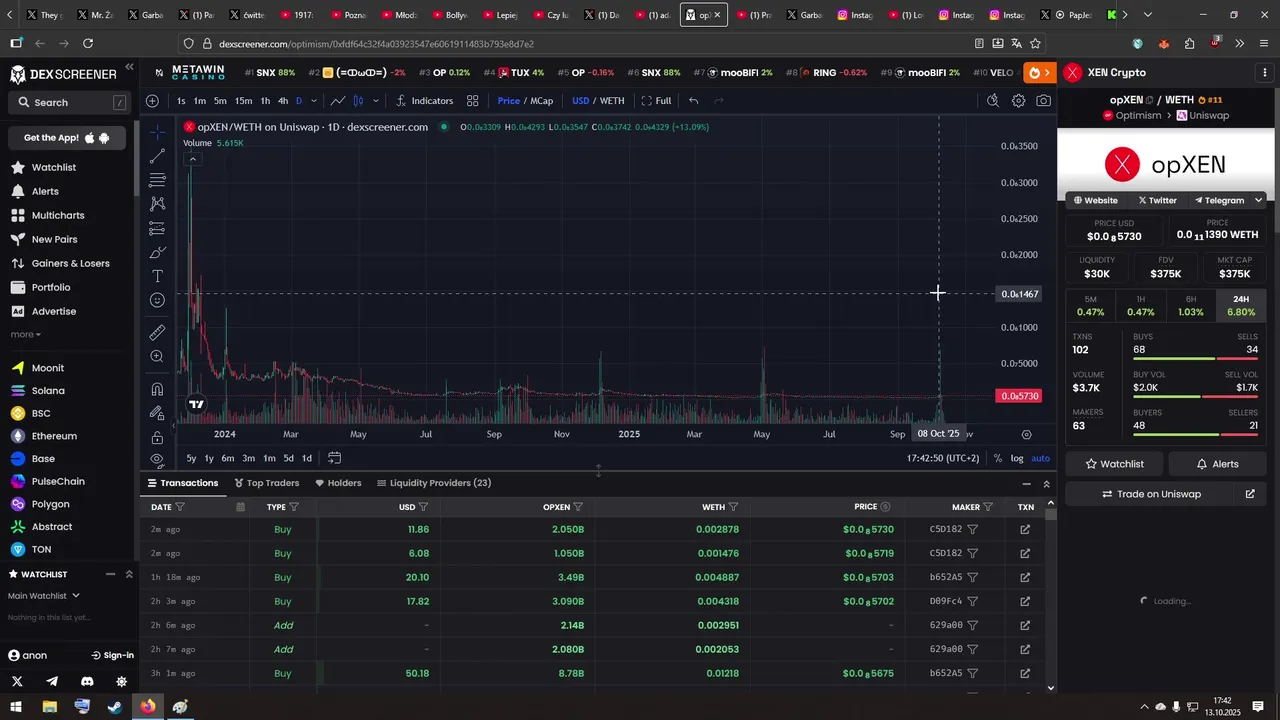
Task: Open the indicator templates grid icon
Action: 472,100
